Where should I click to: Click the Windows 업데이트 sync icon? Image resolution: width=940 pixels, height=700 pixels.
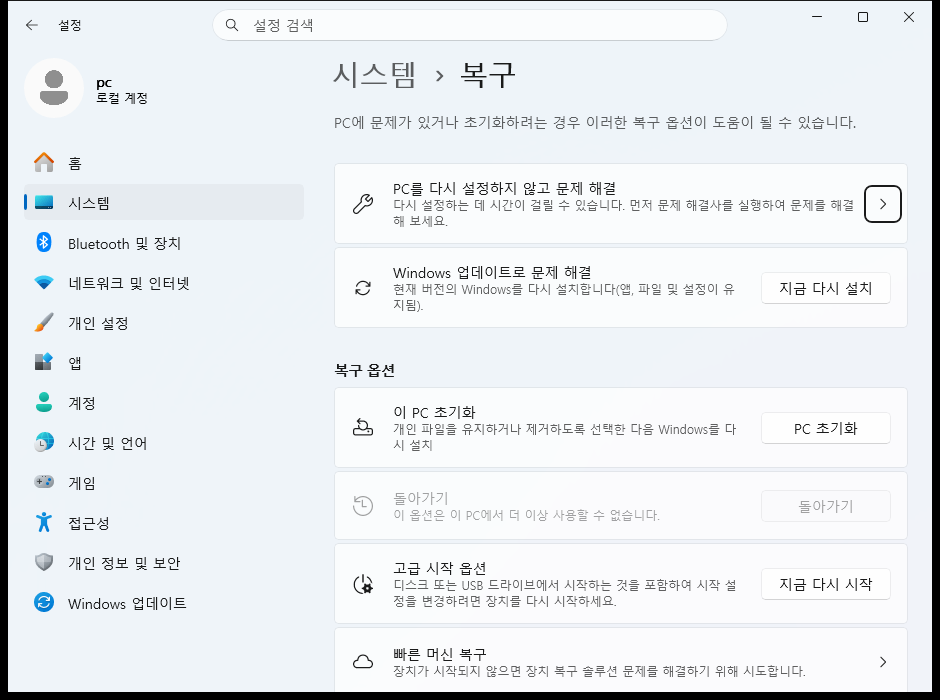(44, 602)
